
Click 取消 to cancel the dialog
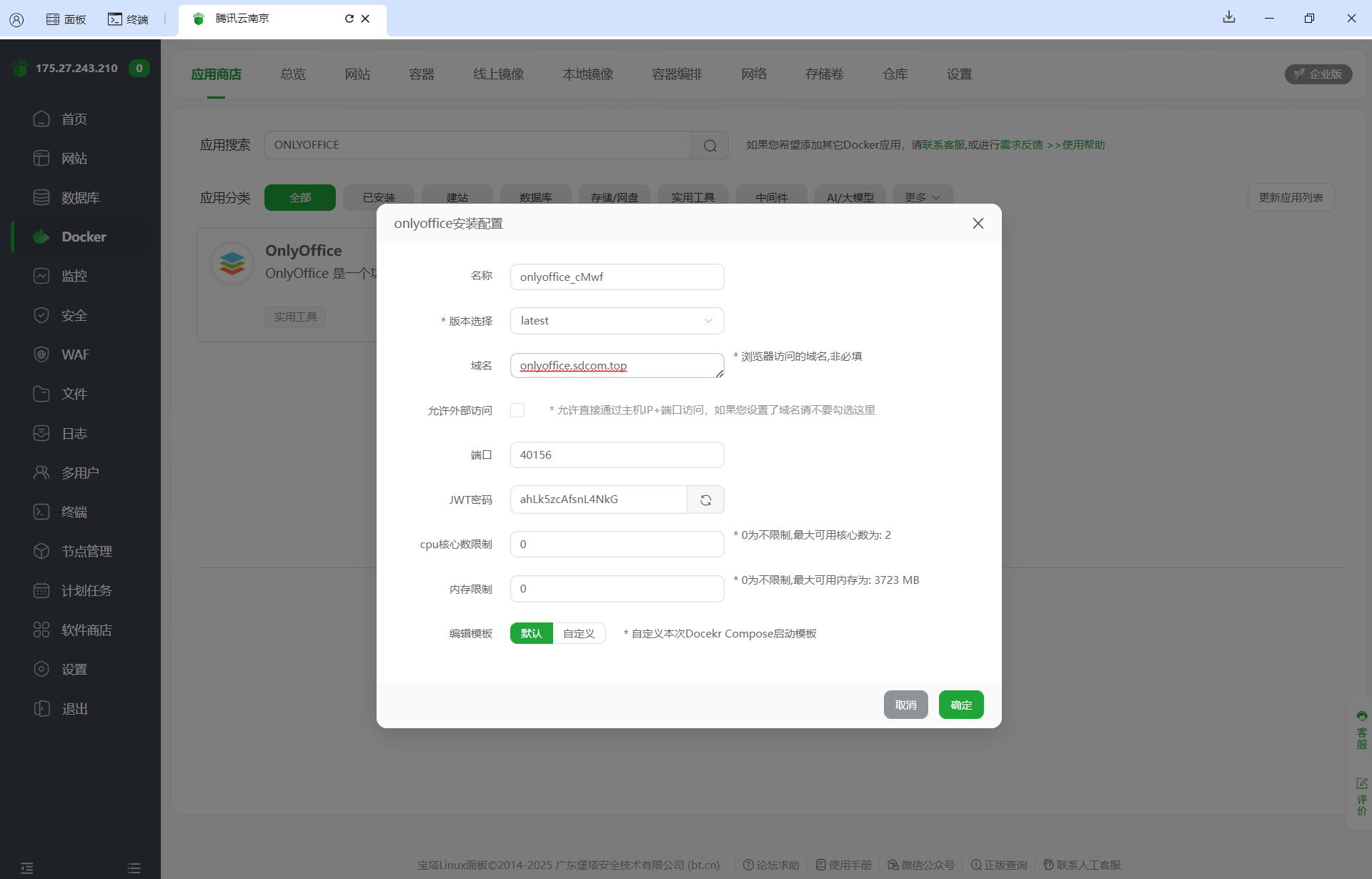click(905, 705)
